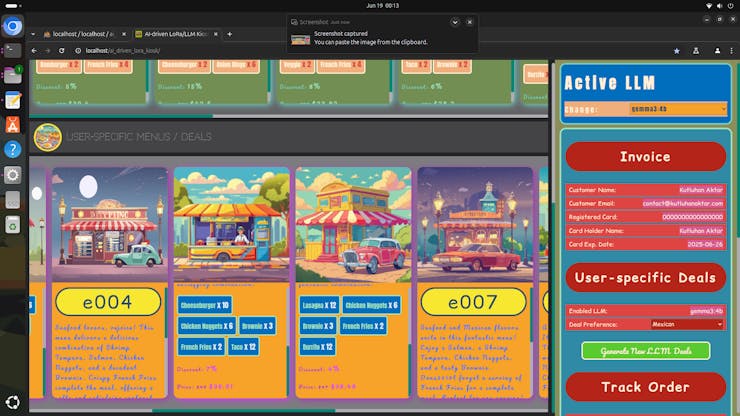The image size is (740, 416).
Task: Click the red Invoice button
Action: pyautogui.click(x=645, y=157)
